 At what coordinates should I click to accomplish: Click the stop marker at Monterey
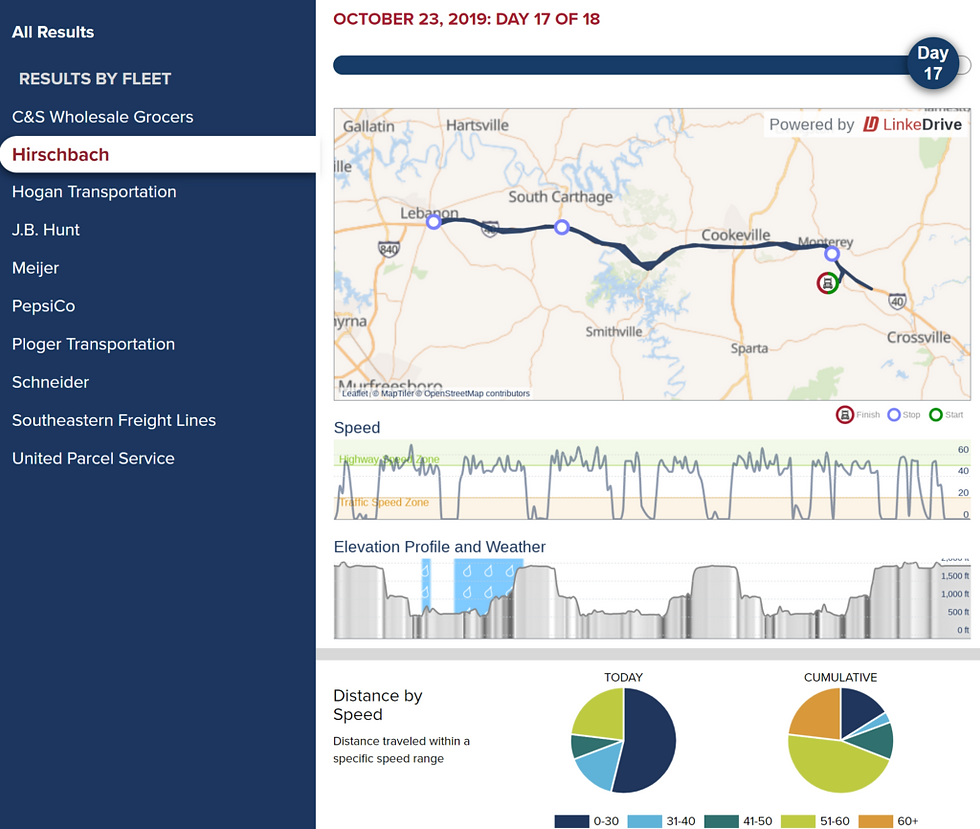tap(831, 253)
